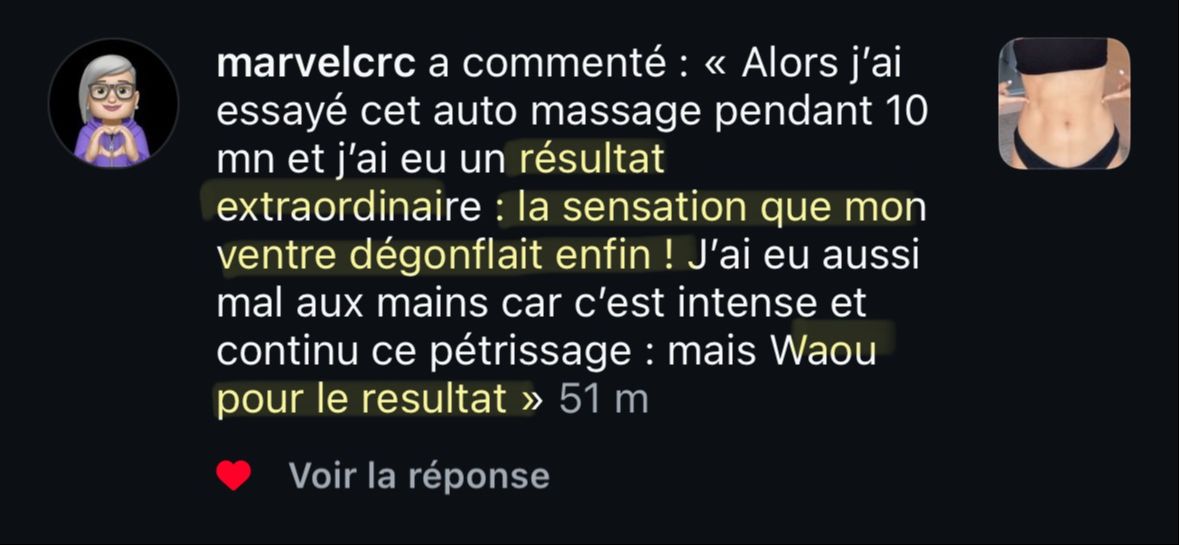Select highlighted phrase résultat extraordinaire
Image resolution: width=1179 pixels, height=545 pixels.
pyautogui.click(x=441, y=184)
